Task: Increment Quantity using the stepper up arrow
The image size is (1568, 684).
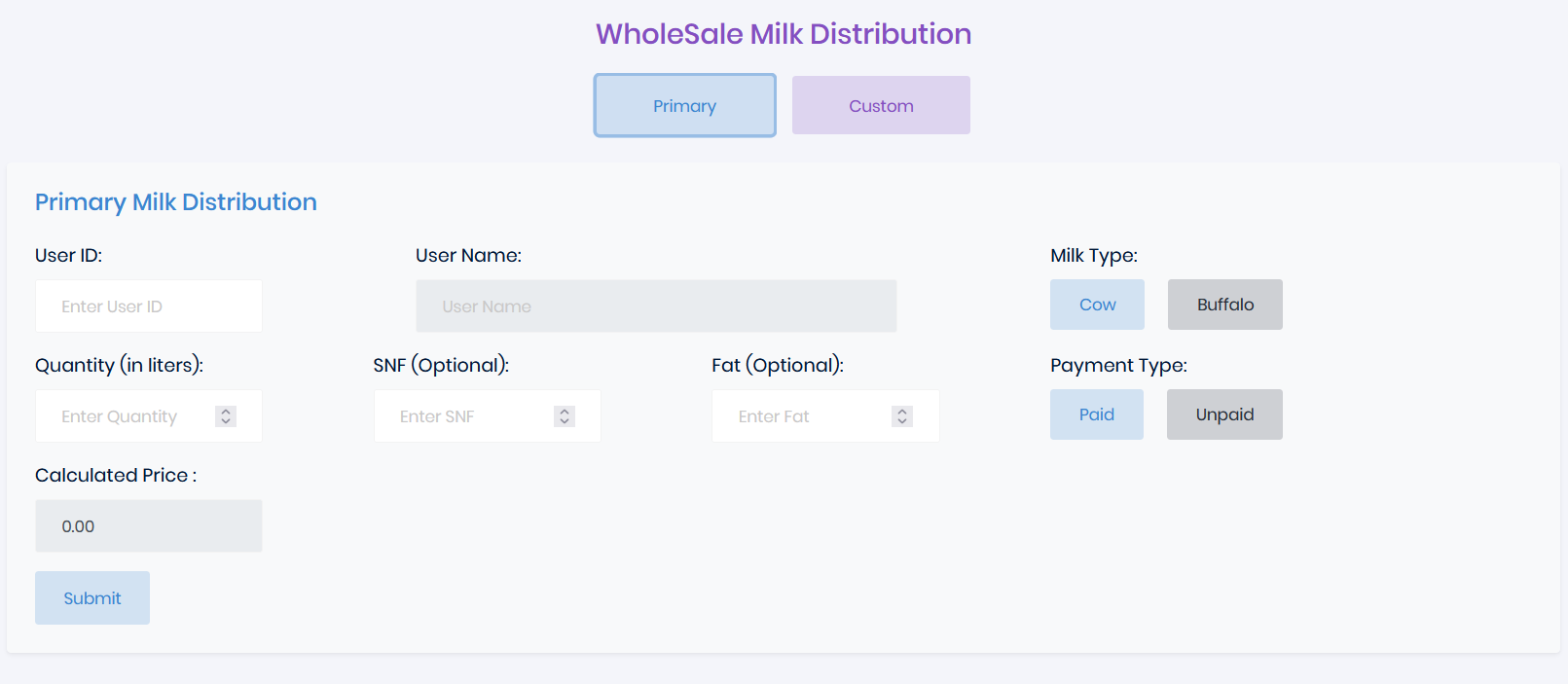Action: click(x=225, y=411)
